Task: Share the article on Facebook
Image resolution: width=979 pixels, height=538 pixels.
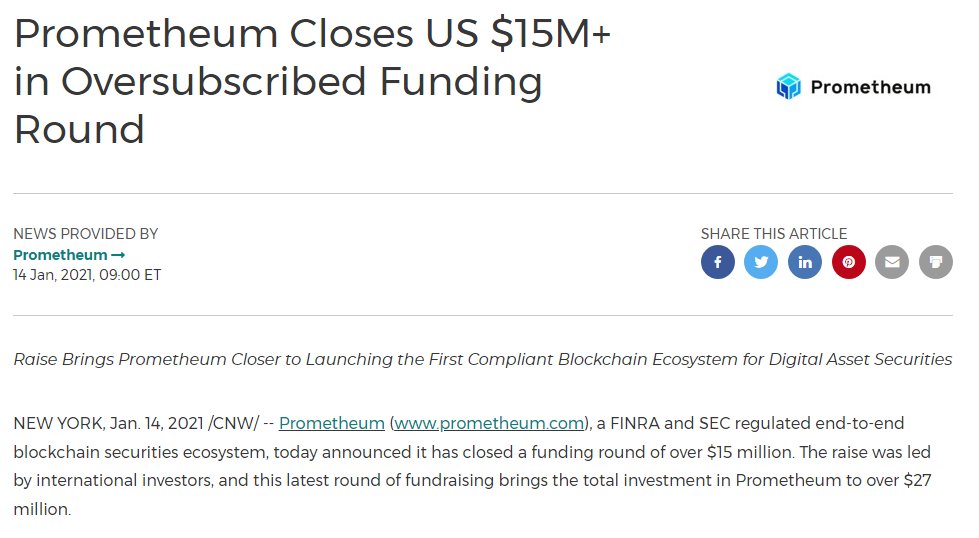Action: (x=718, y=262)
